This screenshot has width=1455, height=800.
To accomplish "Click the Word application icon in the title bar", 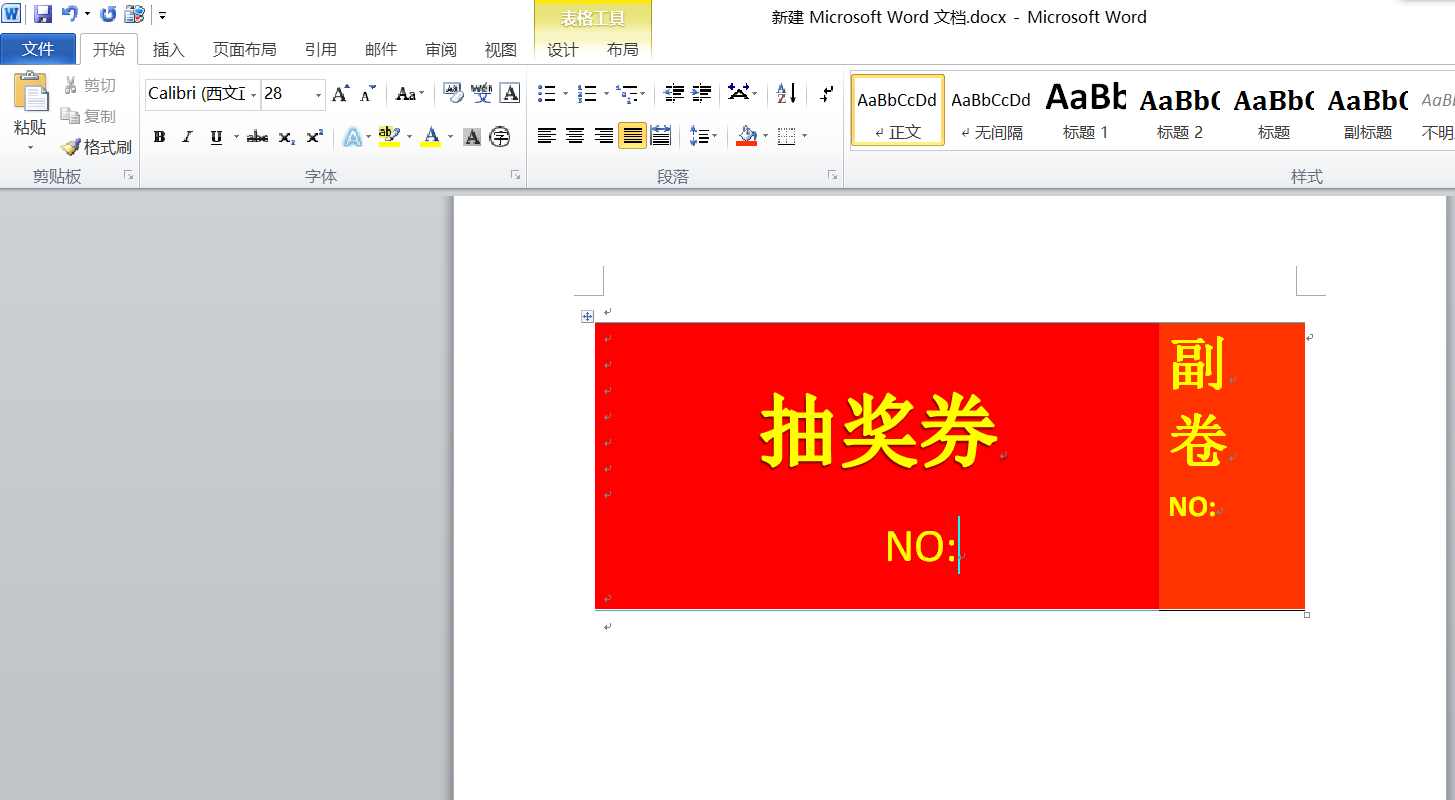I will click(11, 14).
